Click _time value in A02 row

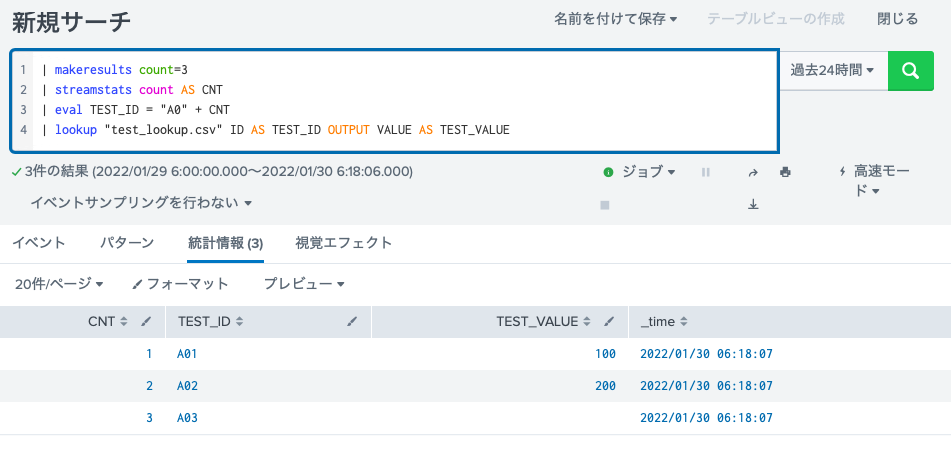tap(707, 386)
